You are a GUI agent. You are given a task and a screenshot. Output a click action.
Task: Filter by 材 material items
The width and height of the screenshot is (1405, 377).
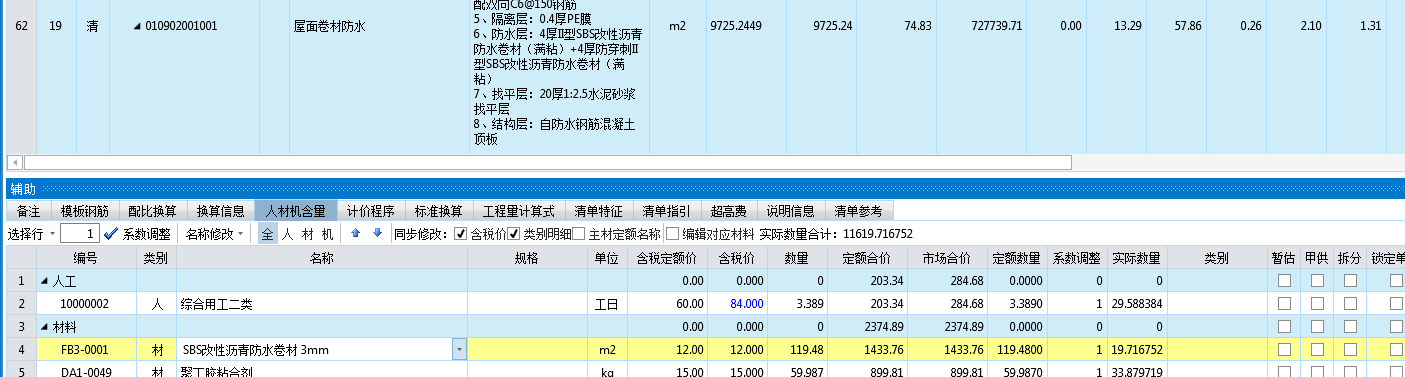point(307,234)
